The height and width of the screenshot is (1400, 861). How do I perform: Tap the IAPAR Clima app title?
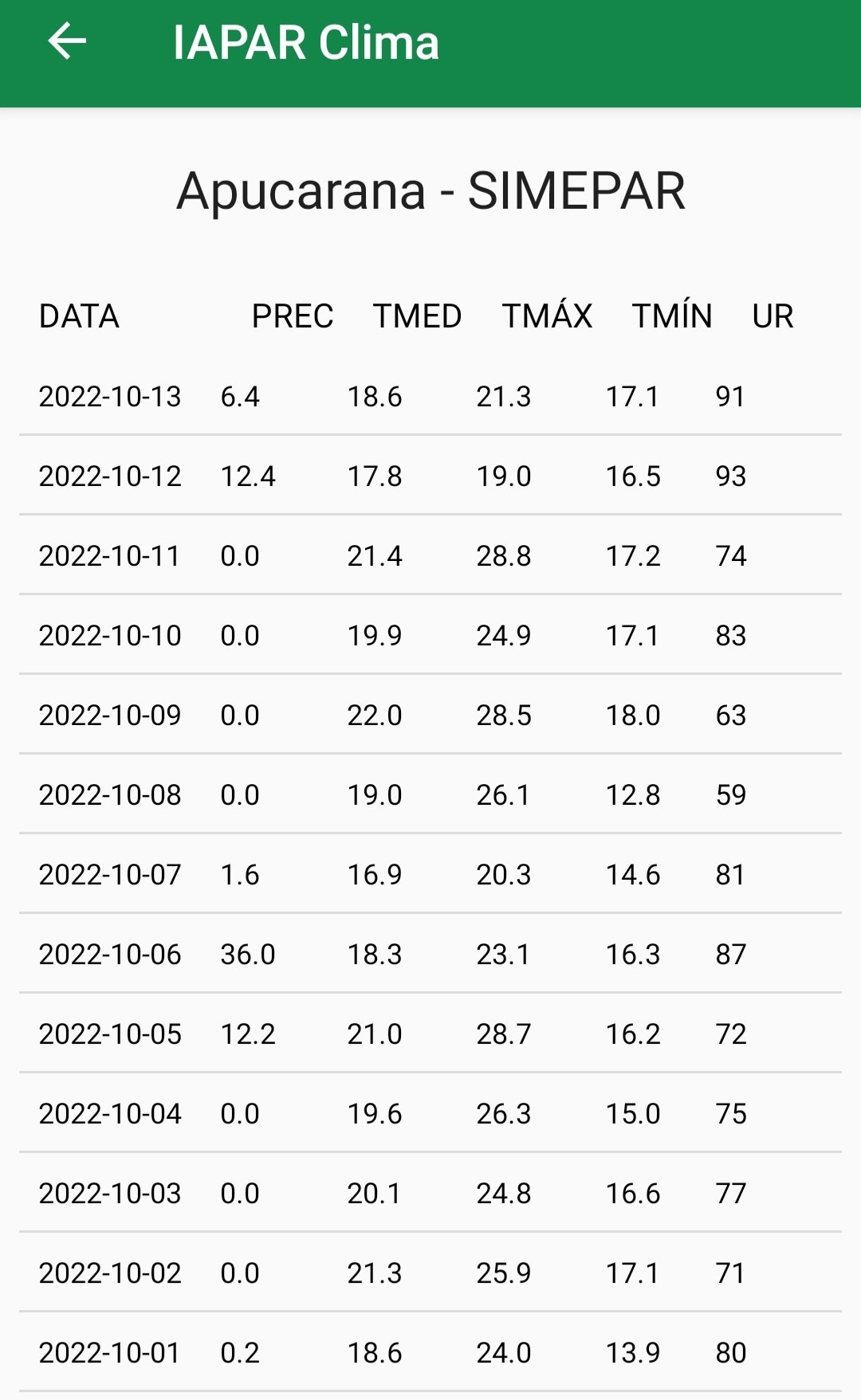pos(305,43)
